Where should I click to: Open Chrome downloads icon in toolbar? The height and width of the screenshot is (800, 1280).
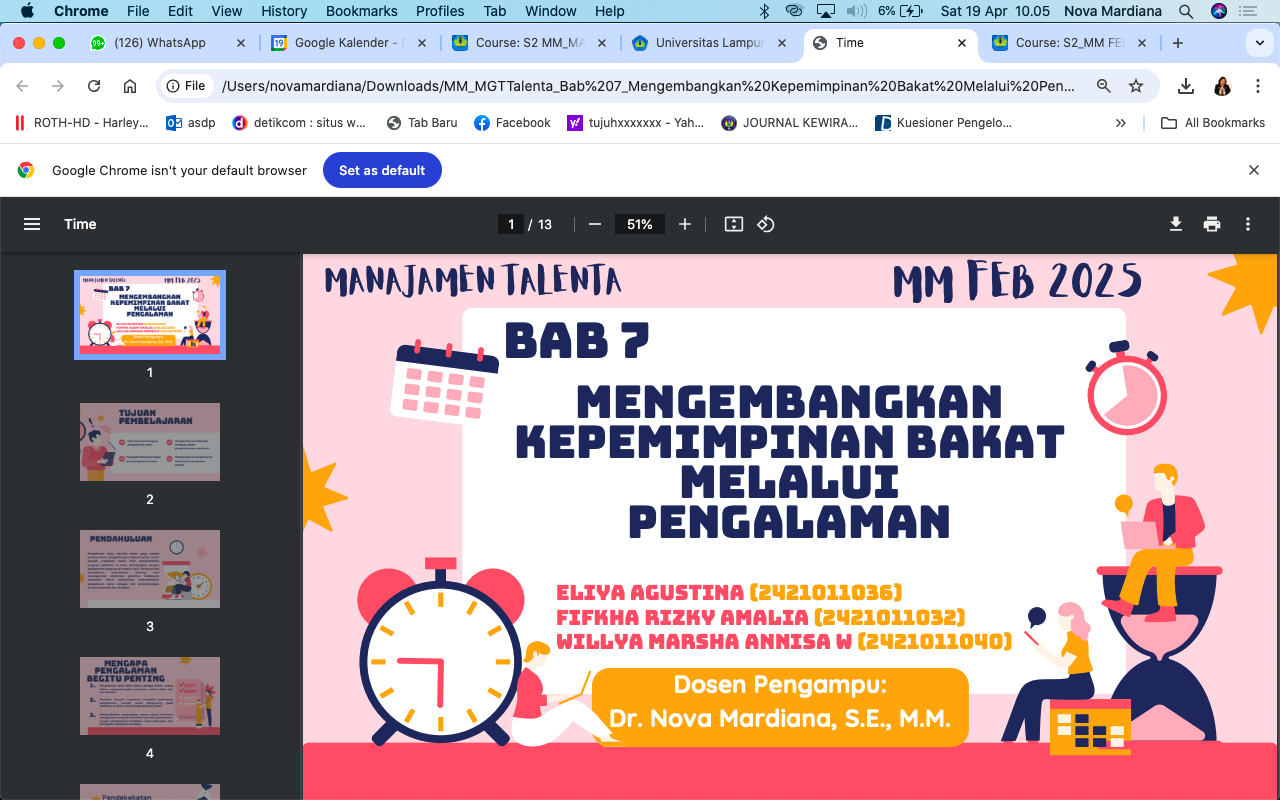click(x=1186, y=86)
